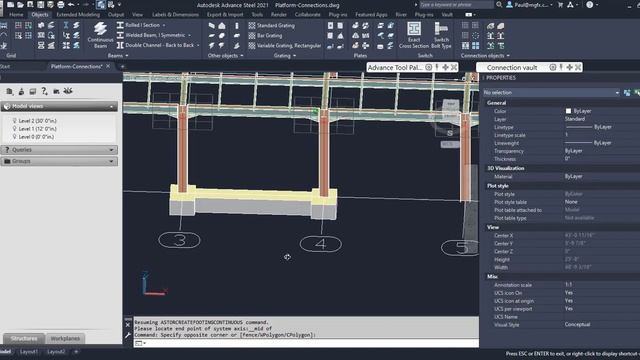Open the Extended Modeling ribbon tab

pyautogui.click(x=78, y=15)
